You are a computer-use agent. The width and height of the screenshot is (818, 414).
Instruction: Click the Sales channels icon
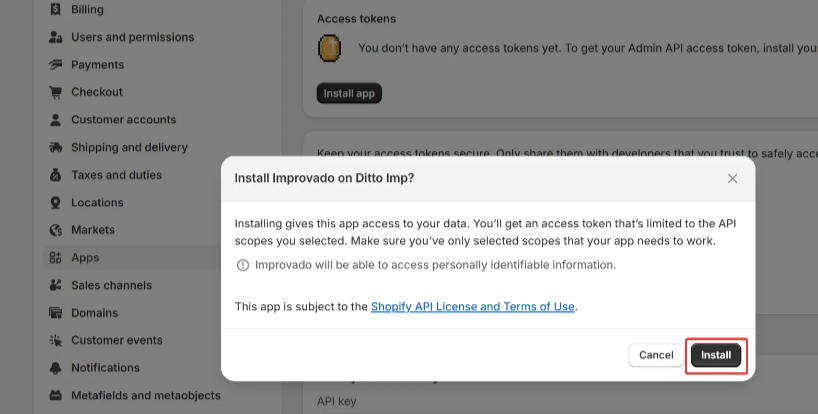[x=55, y=285]
